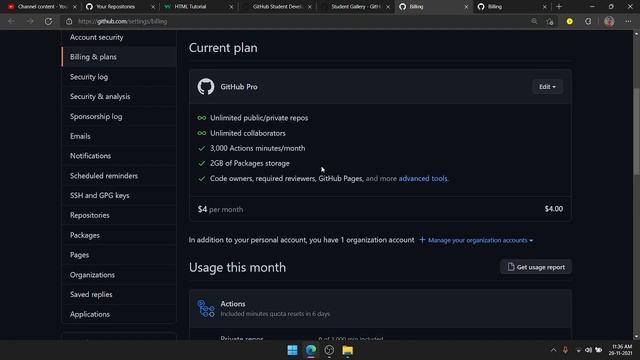Click the yellow extension icon
The width and height of the screenshot is (640, 360).
pyautogui.click(x=569, y=21)
